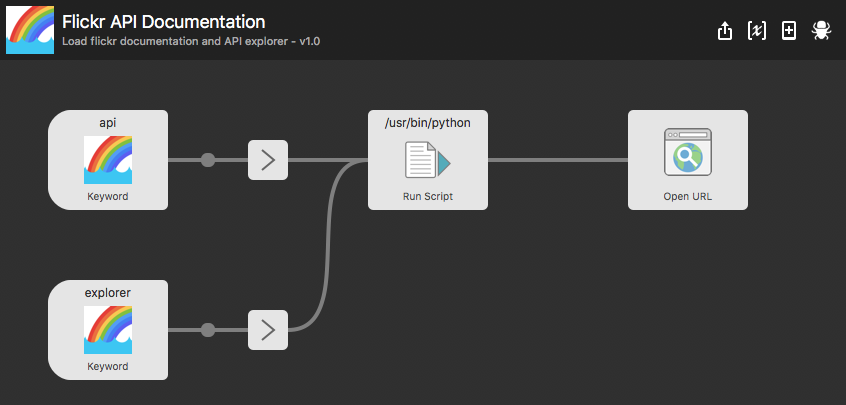Click the workflow description subtitle text
This screenshot has width=846, height=405.
(x=191, y=42)
